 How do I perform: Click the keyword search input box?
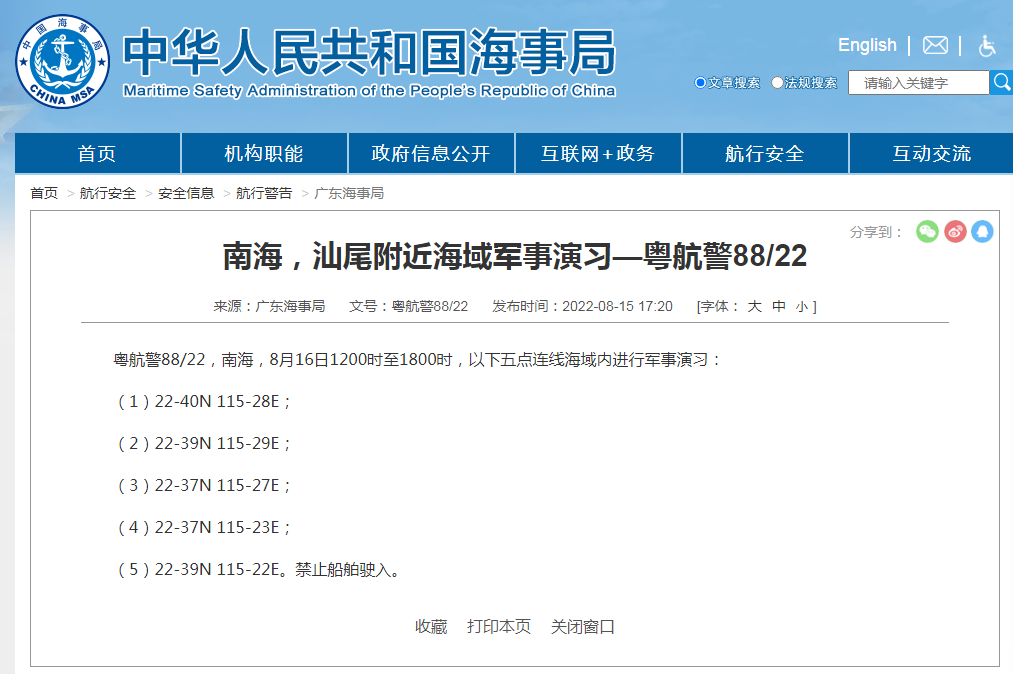coord(915,83)
